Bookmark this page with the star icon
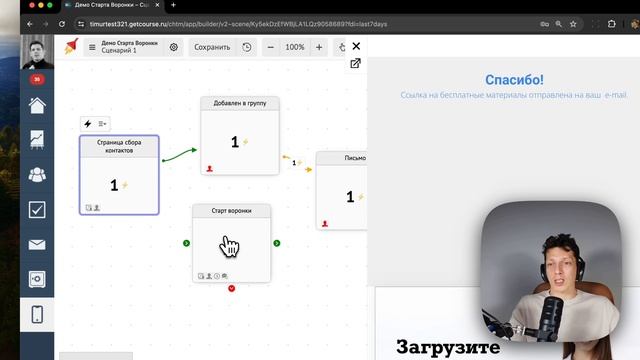Screen dimensions: 640x360 [573, 24]
